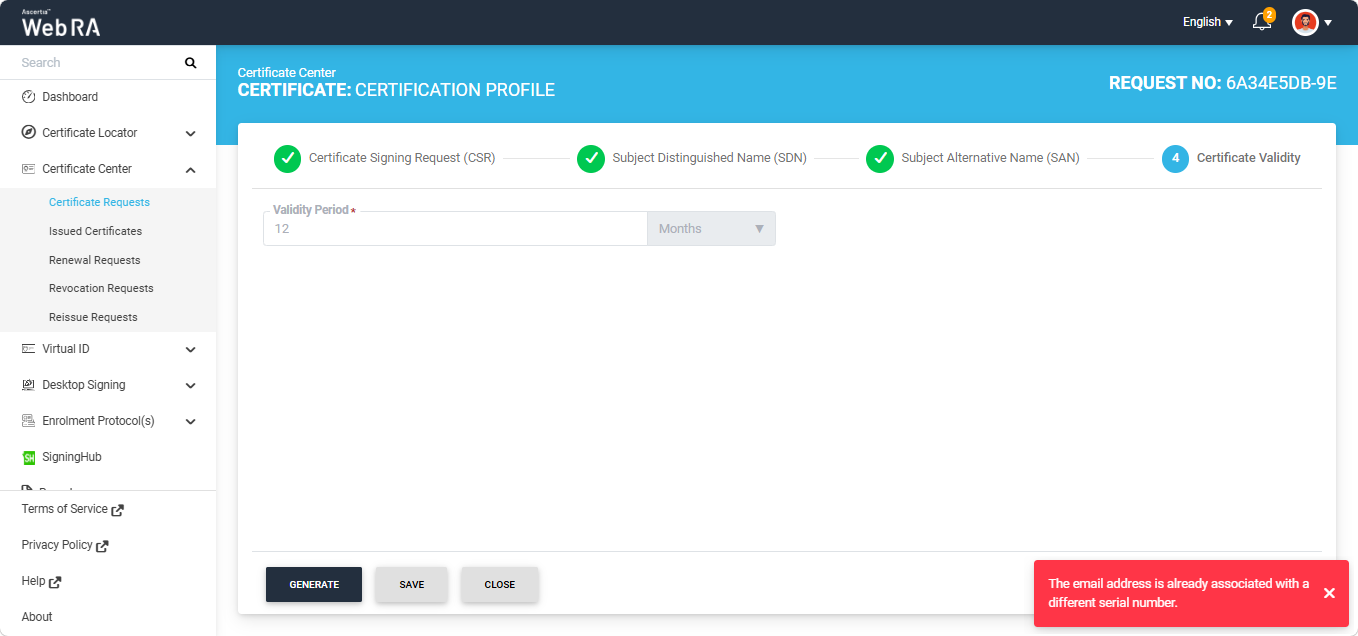Click the Terms of Service external-link icon
Viewport: 1358px width, 636px height.
117,510
